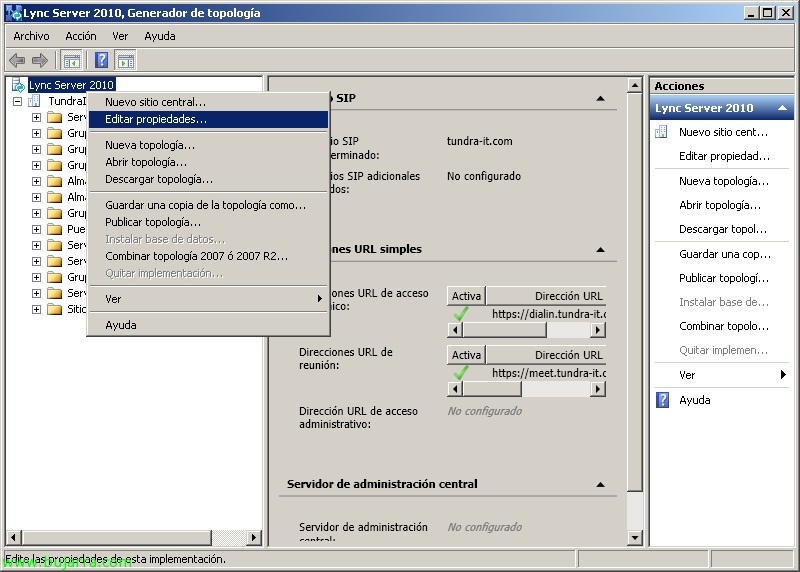
Task: Click the green check for meet URL
Action: pyautogui.click(x=460, y=373)
